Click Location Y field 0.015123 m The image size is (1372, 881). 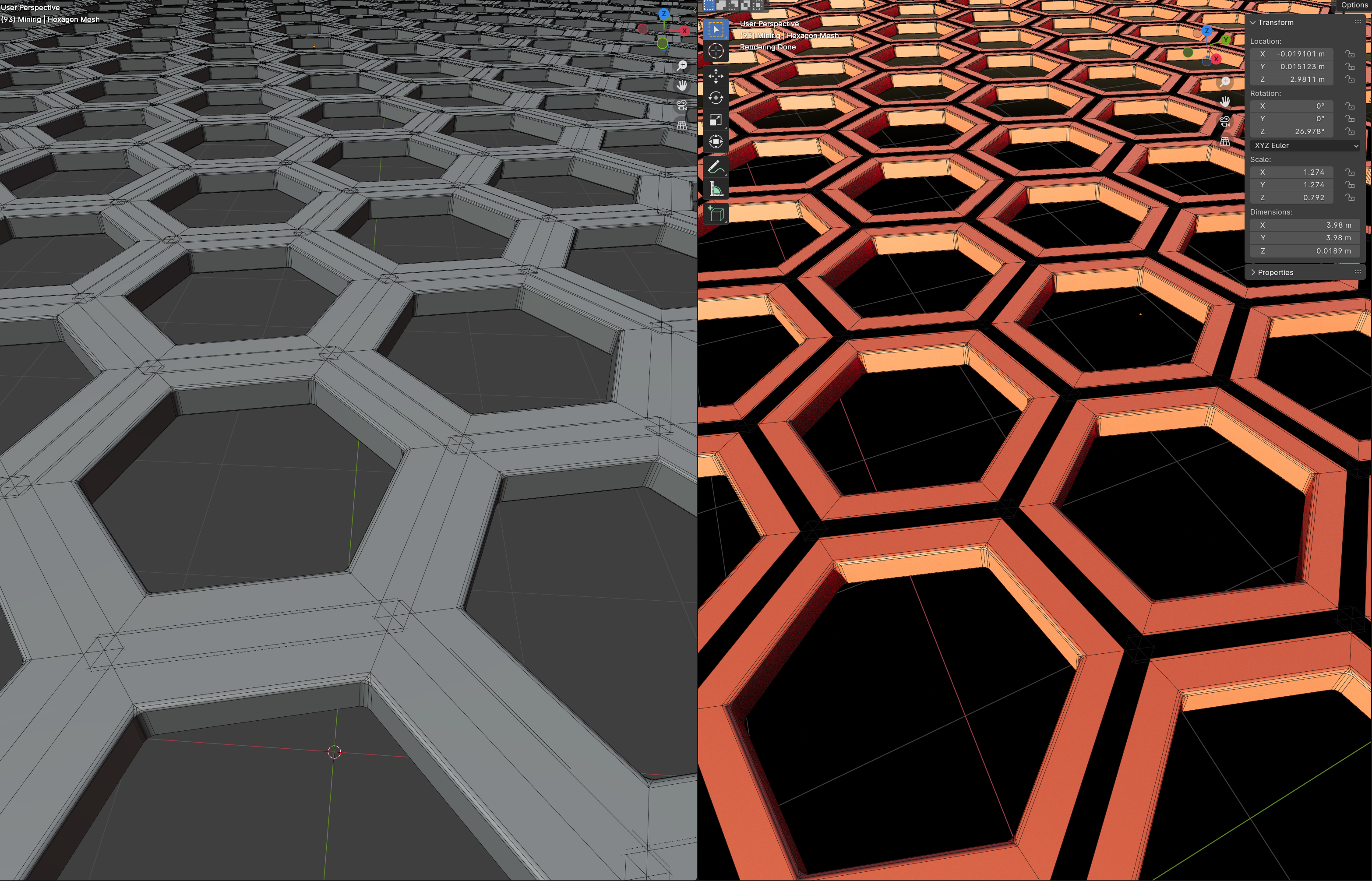1292,67
